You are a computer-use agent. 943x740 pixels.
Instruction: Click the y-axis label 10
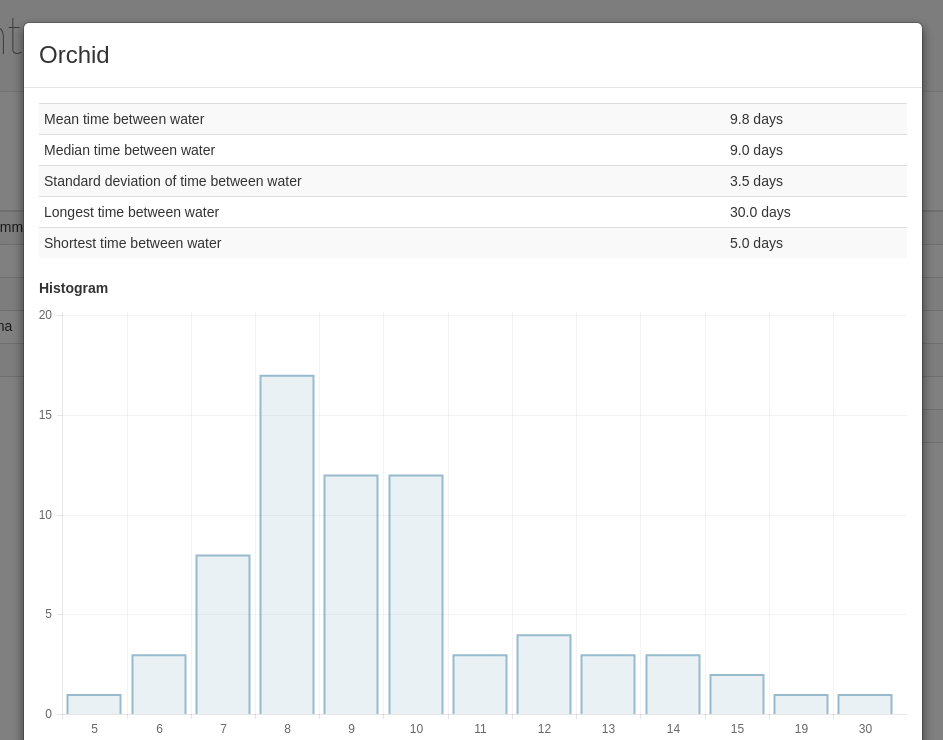(x=45, y=515)
